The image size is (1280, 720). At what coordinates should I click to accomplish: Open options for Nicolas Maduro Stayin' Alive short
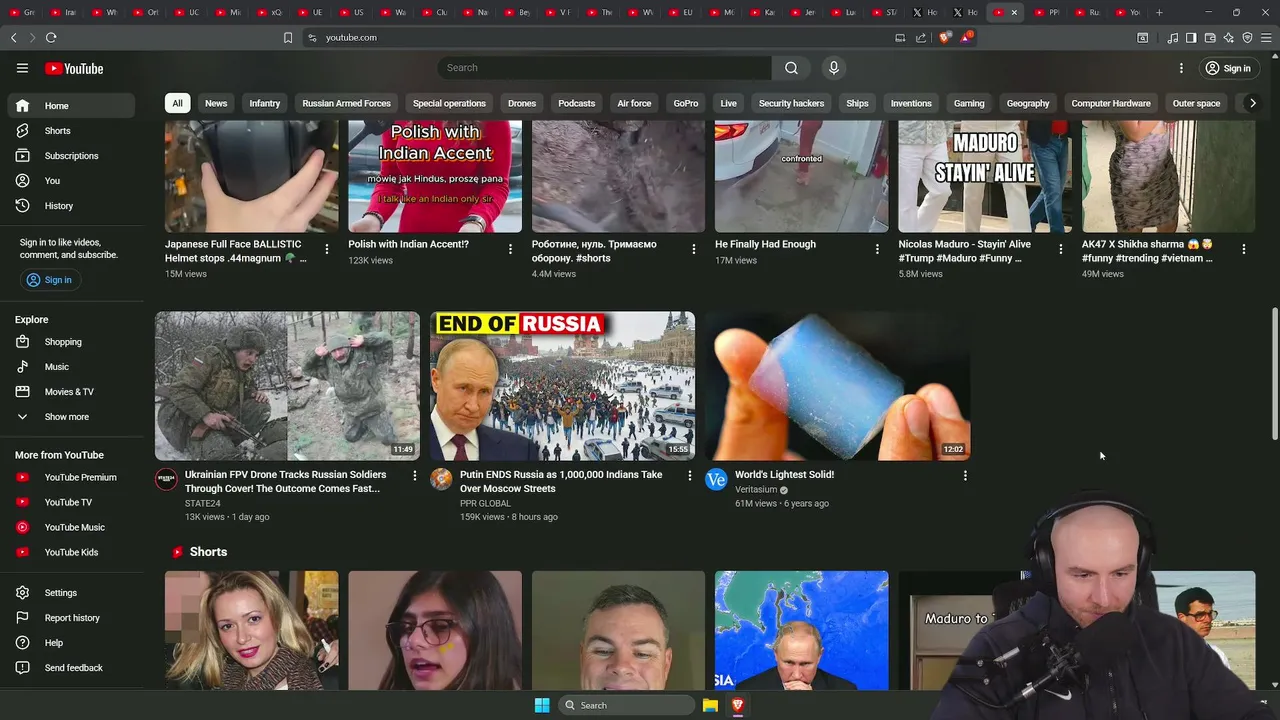pyautogui.click(x=1061, y=249)
